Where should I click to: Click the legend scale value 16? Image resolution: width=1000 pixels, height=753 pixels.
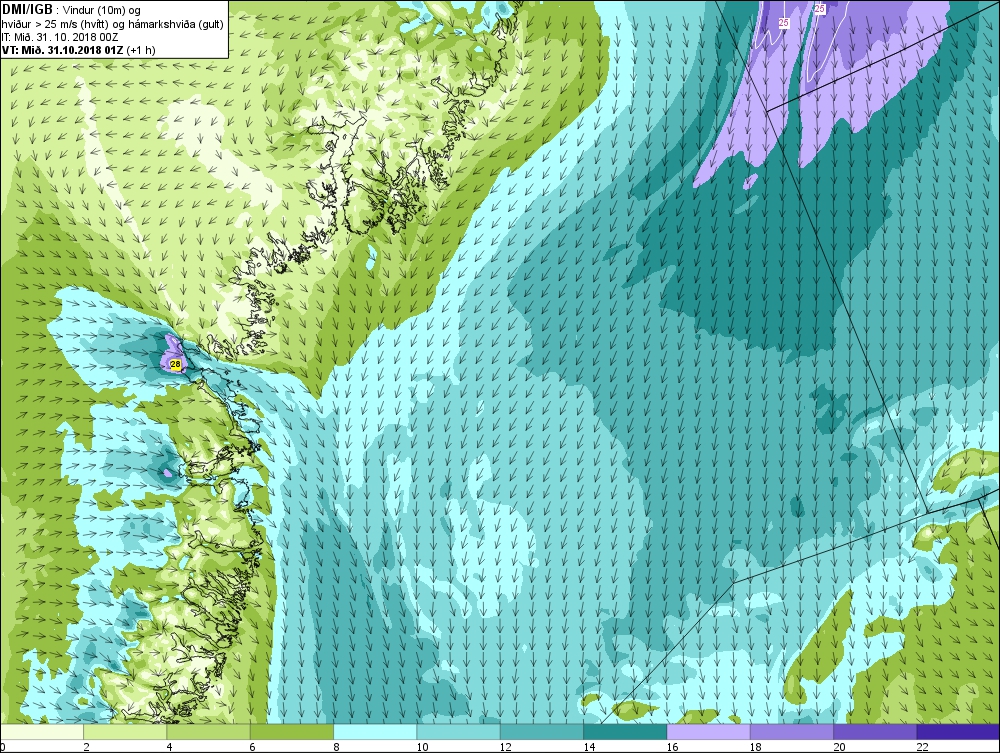672,747
